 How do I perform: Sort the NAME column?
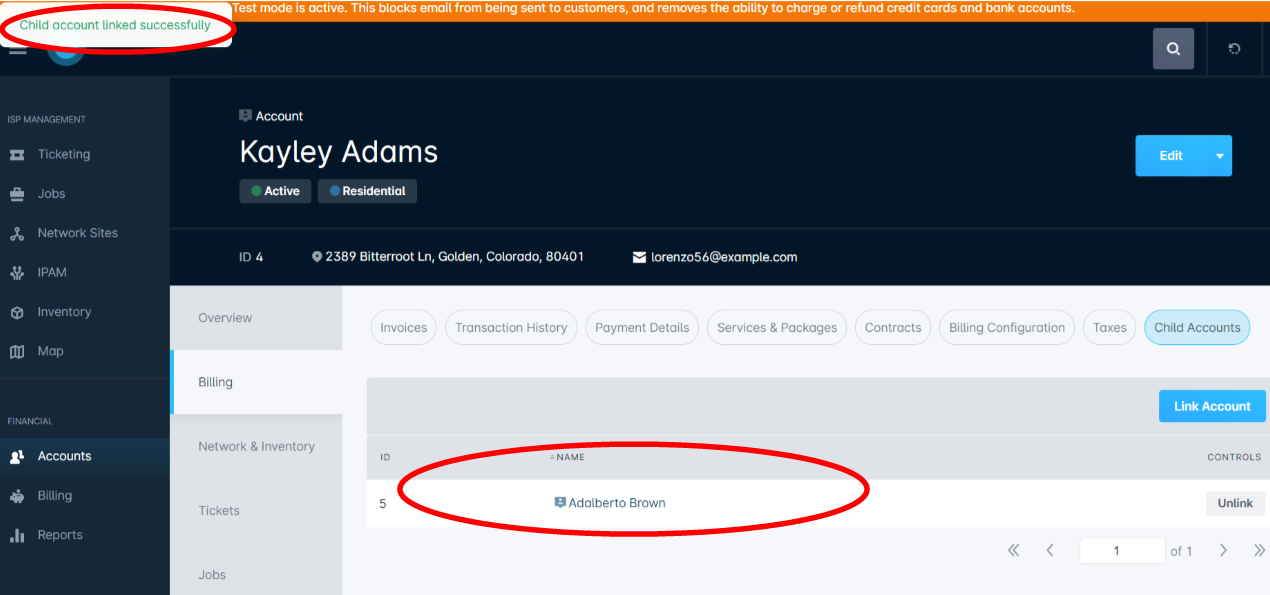click(568, 457)
